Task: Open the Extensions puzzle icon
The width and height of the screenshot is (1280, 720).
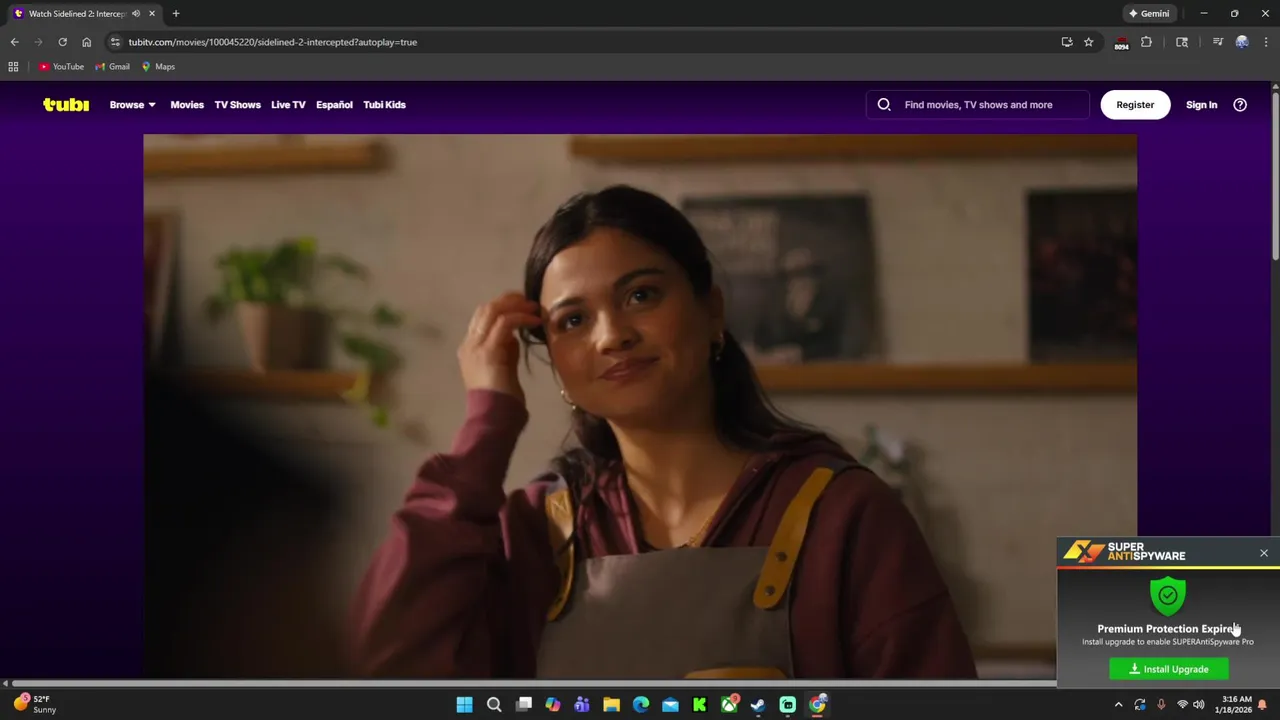Action: pyautogui.click(x=1146, y=42)
